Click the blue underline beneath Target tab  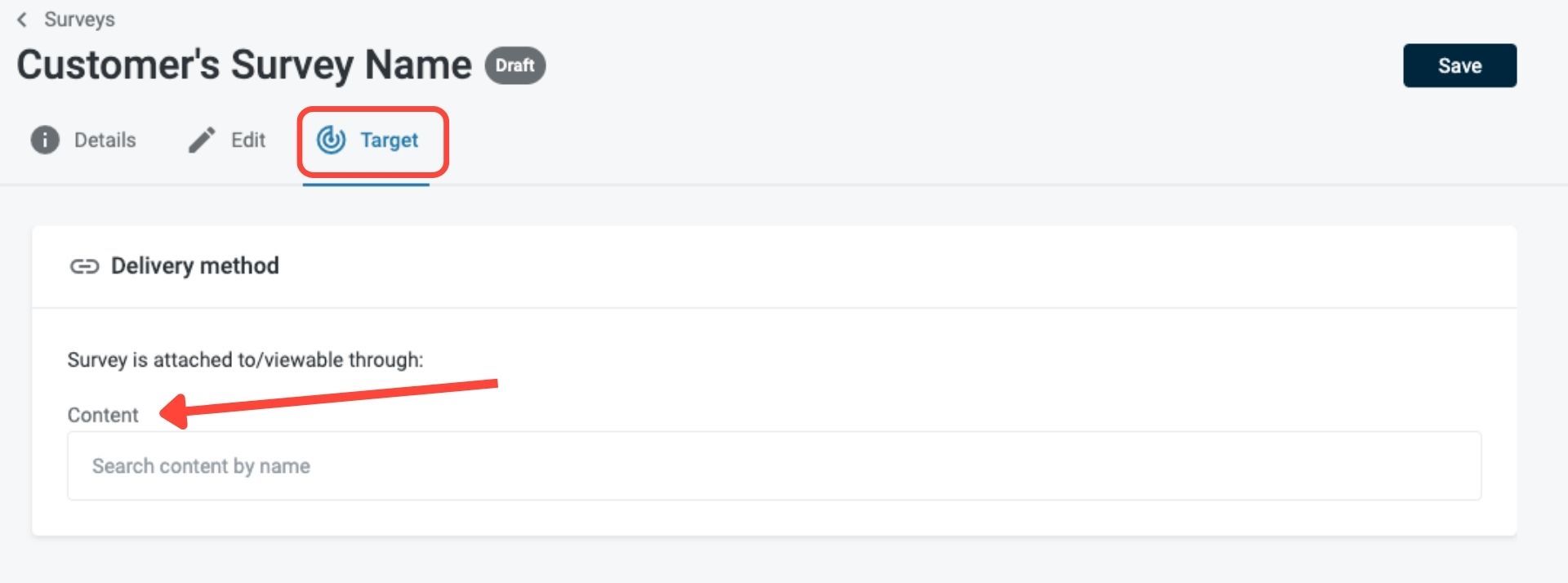click(x=365, y=185)
